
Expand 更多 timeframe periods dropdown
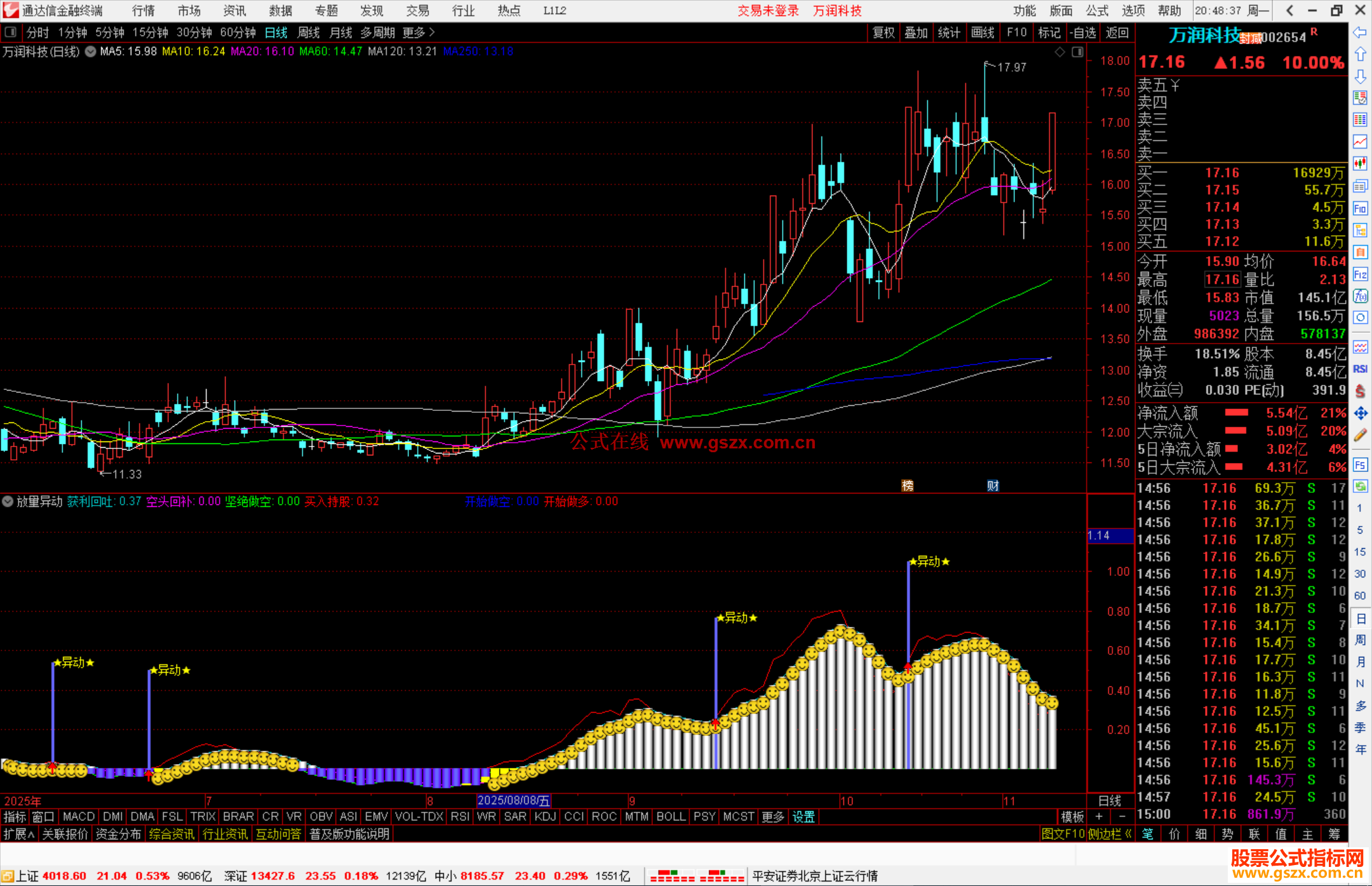419,32
